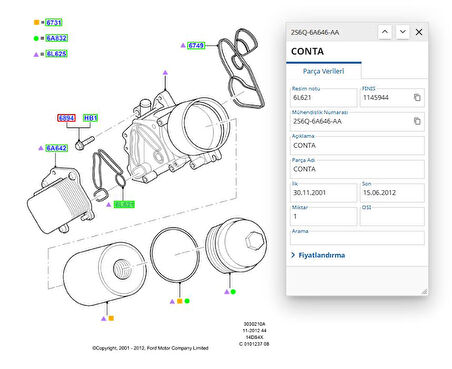Screen dimensions: 452x369
Task: Switch to the Parça Verileri tab
Action: (x=323, y=71)
